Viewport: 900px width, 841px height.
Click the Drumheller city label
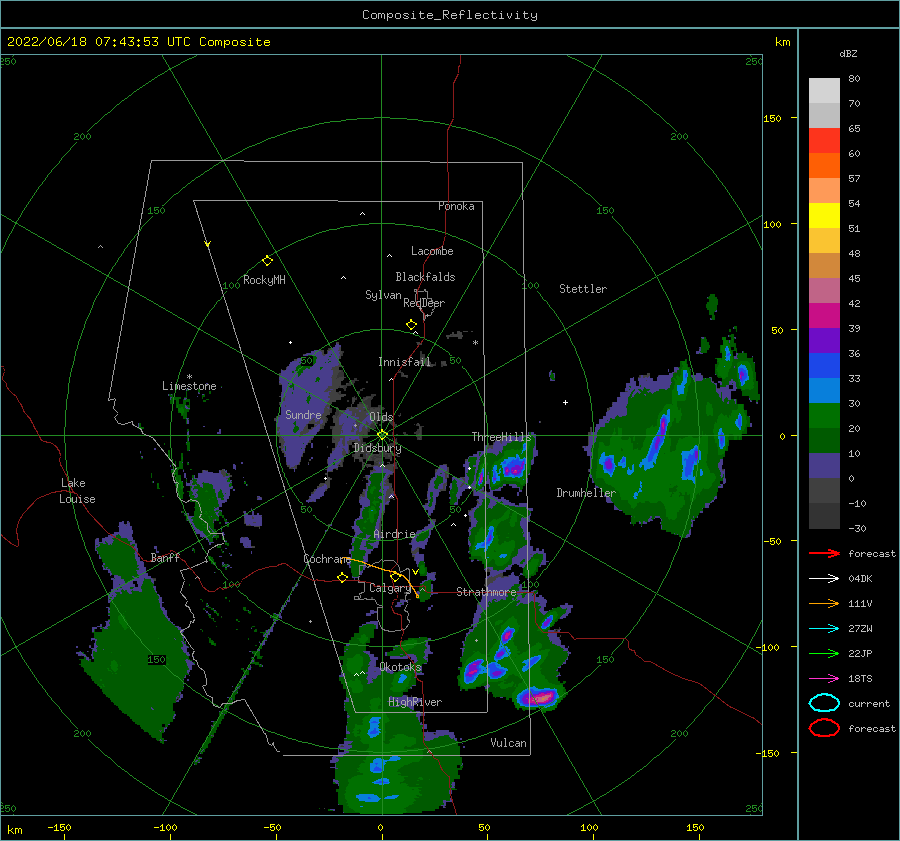(x=586, y=493)
